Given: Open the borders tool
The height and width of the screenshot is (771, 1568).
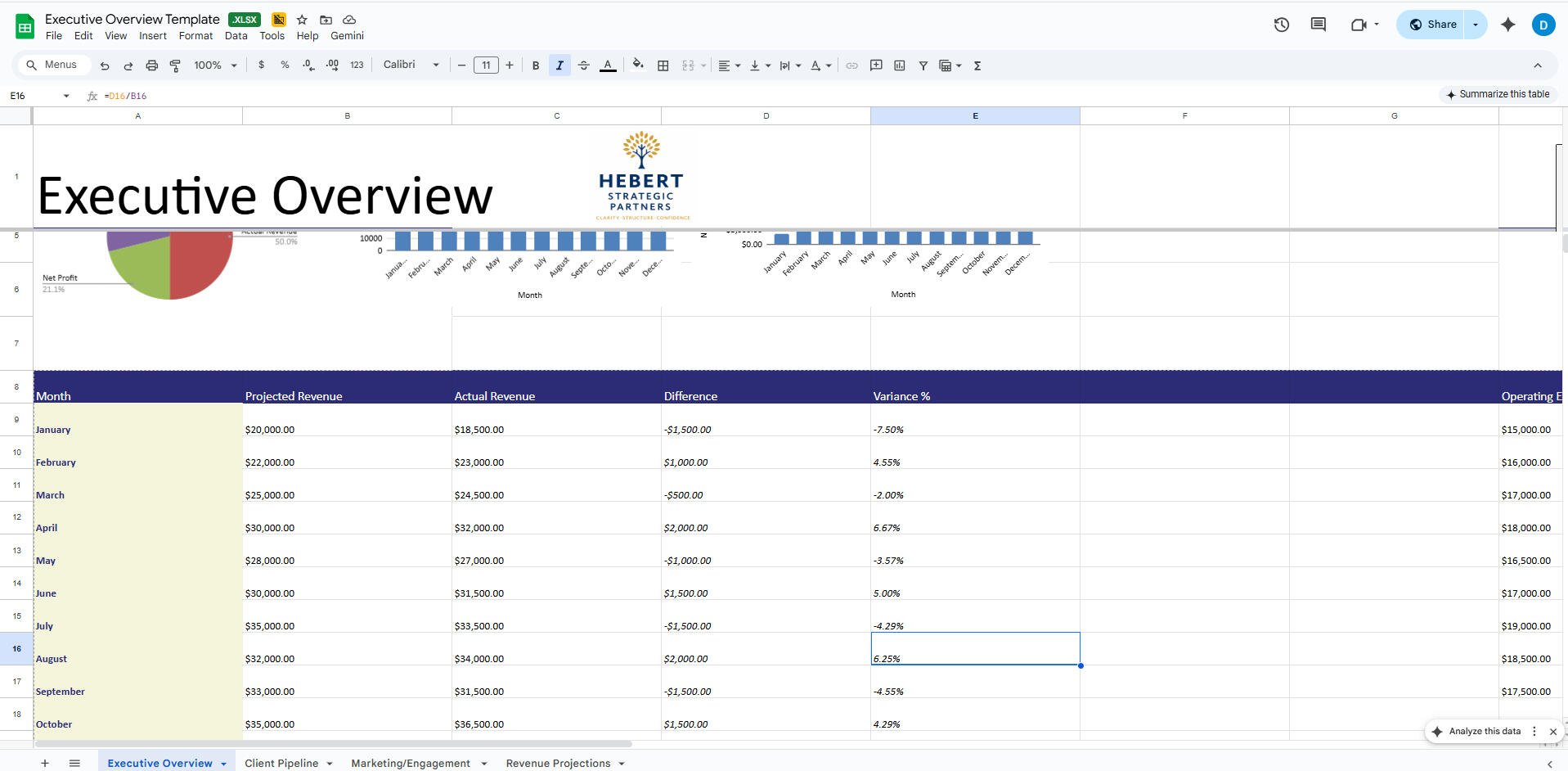Looking at the screenshot, I should [x=663, y=65].
